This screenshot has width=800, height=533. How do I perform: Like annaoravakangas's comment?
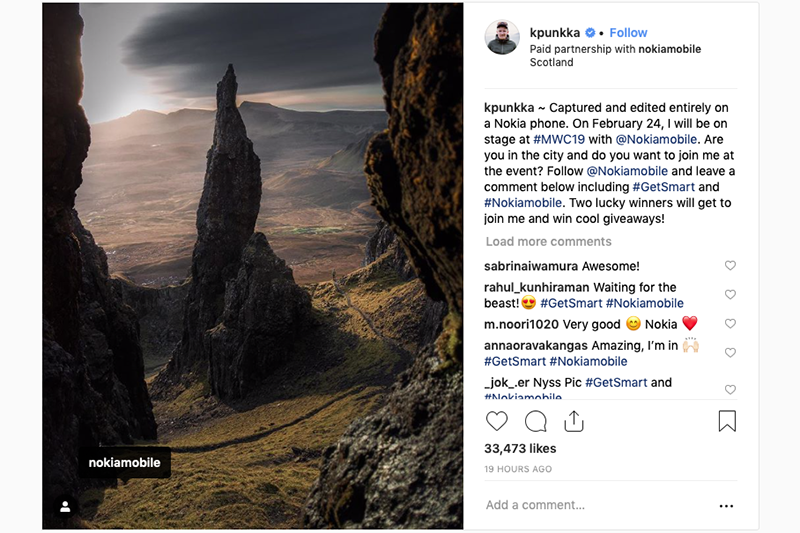[730, 353]
